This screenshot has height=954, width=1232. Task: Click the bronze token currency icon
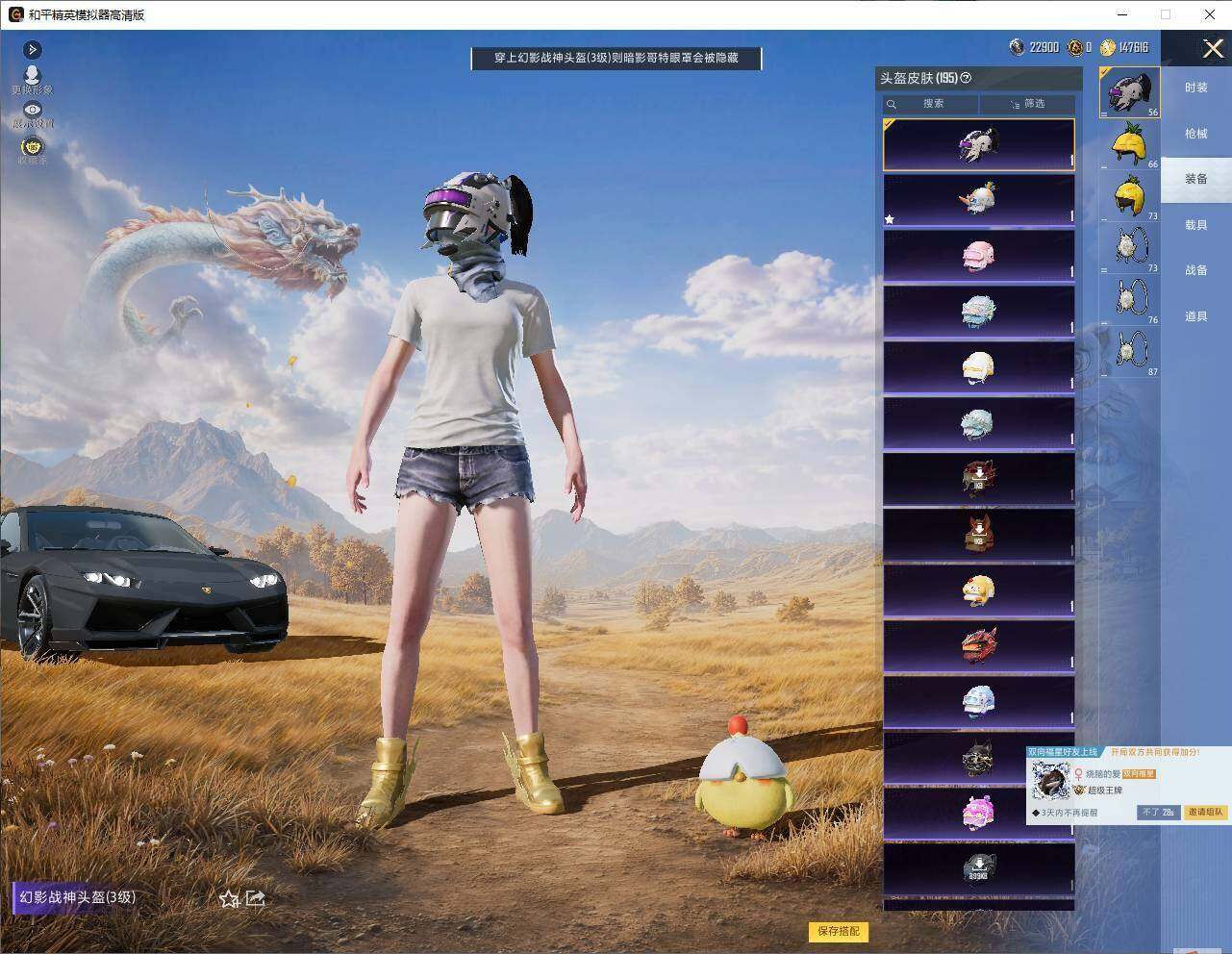[1075, 47]
